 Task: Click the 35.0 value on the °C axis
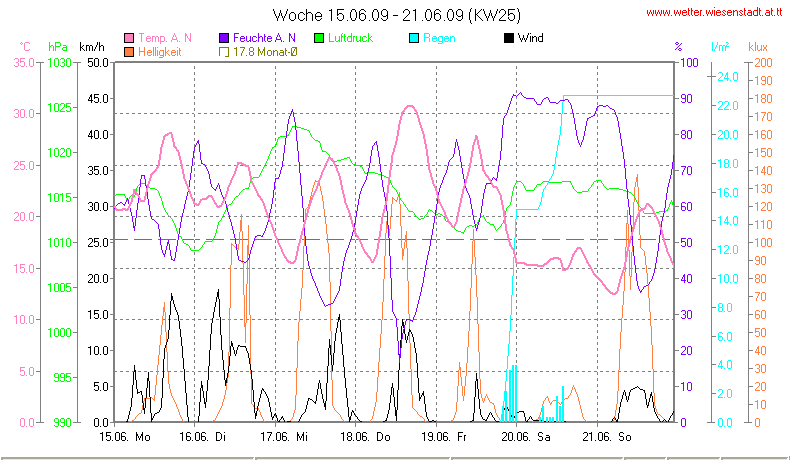click(x=24, y=63)
